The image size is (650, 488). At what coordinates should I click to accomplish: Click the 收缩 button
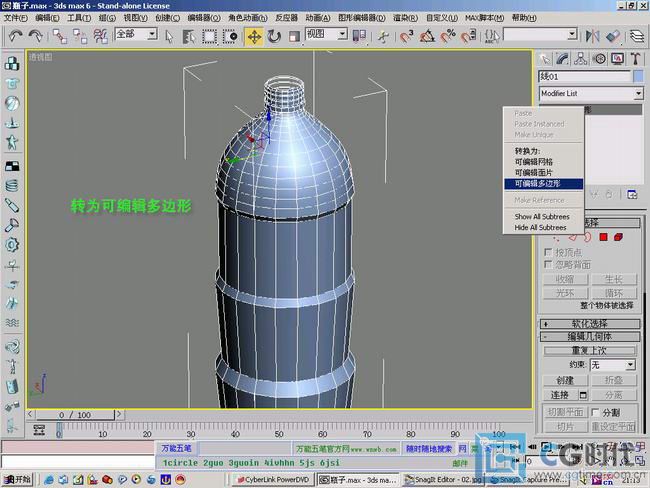[x=565, y=279]
